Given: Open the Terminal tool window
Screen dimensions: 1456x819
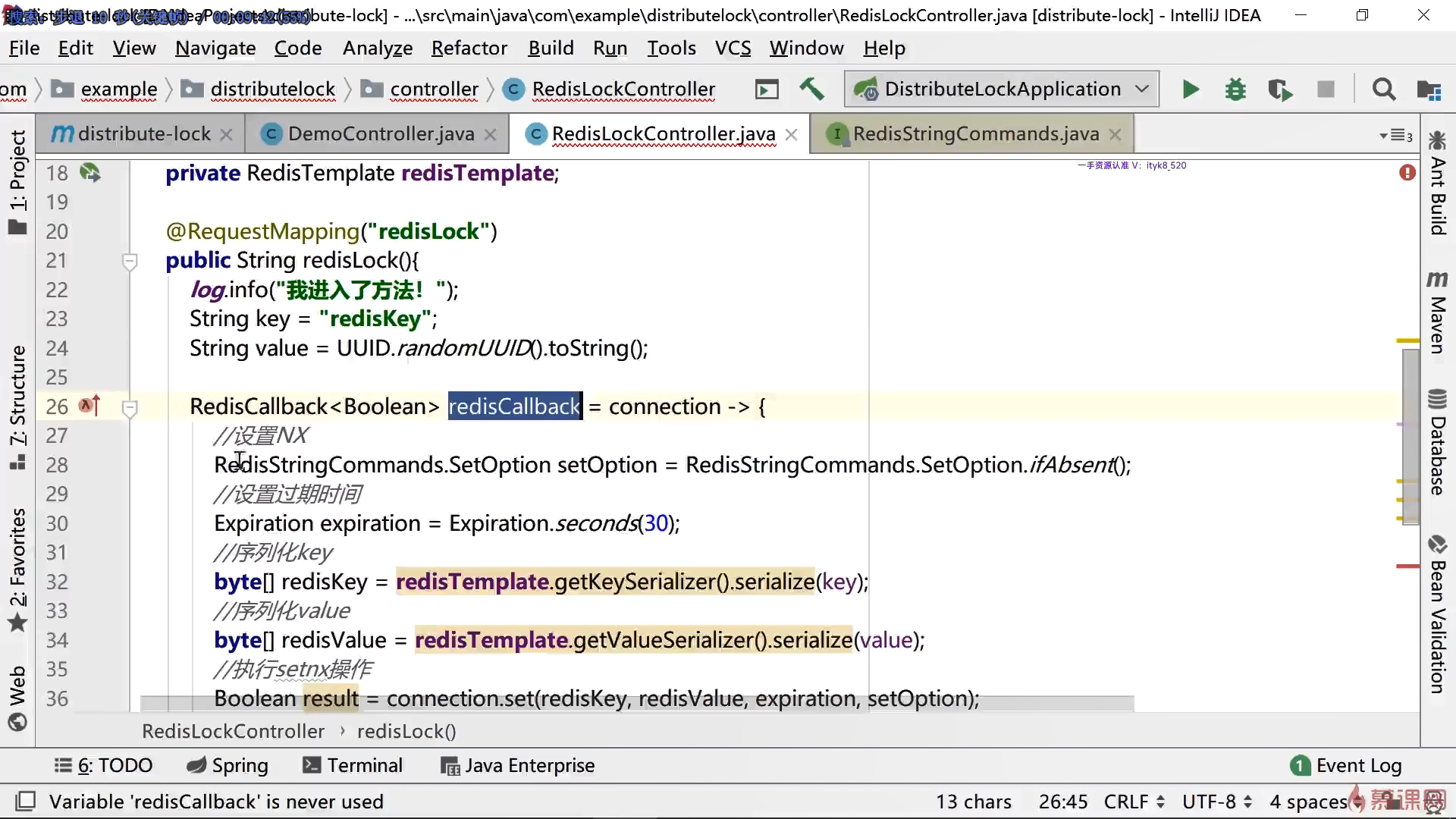Looking at the screenshot, I should click(x=353, y=765).
